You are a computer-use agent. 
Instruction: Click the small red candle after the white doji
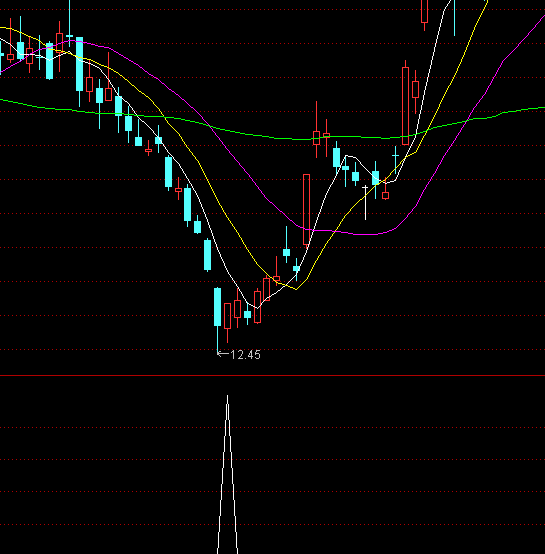click(385, 195)
